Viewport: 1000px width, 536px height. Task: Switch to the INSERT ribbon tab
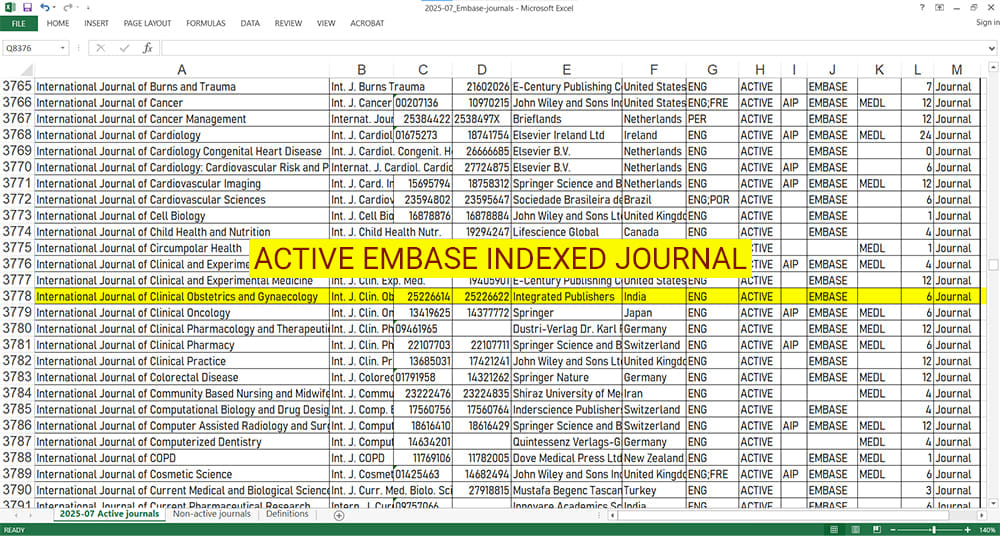[96, 24]
